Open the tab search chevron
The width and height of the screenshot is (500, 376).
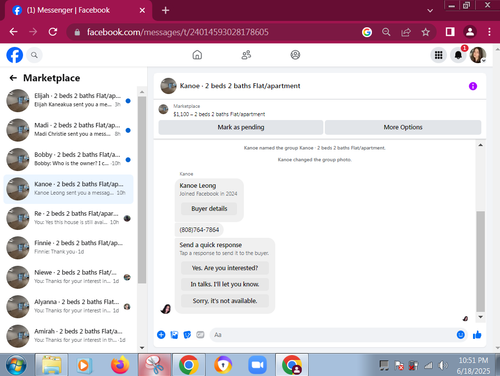[430, 11]
